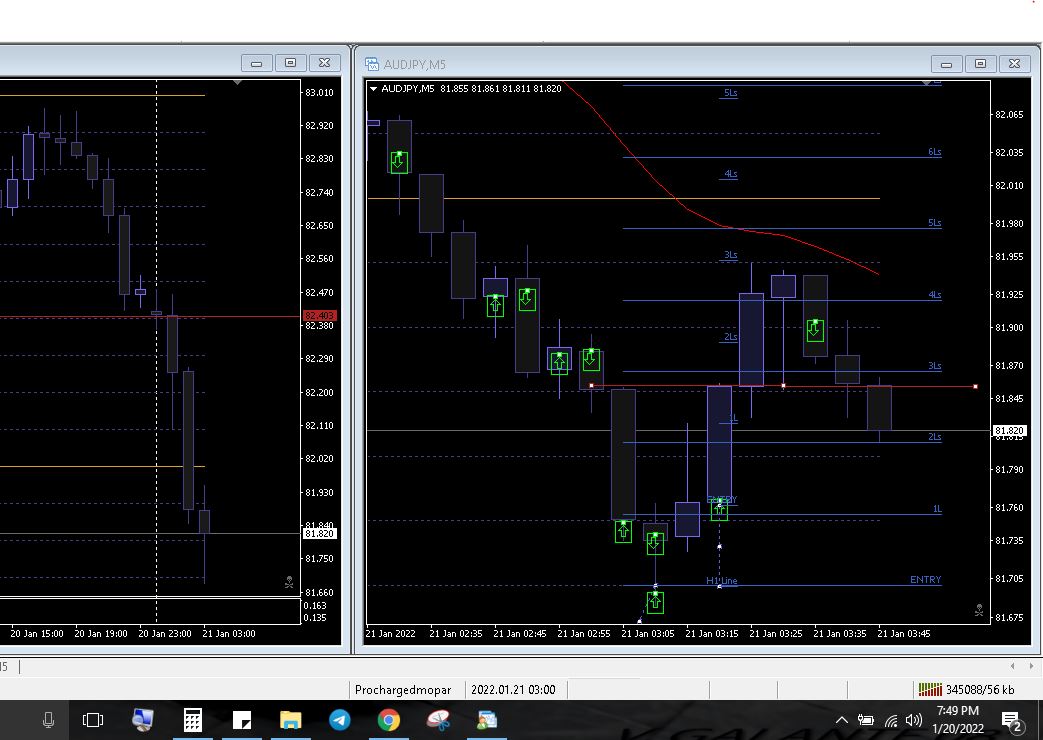The height and width of the screenshot is (740, 1043).
Task: Click the Snipping Tool scissors icon
Action: coord(438,719)
